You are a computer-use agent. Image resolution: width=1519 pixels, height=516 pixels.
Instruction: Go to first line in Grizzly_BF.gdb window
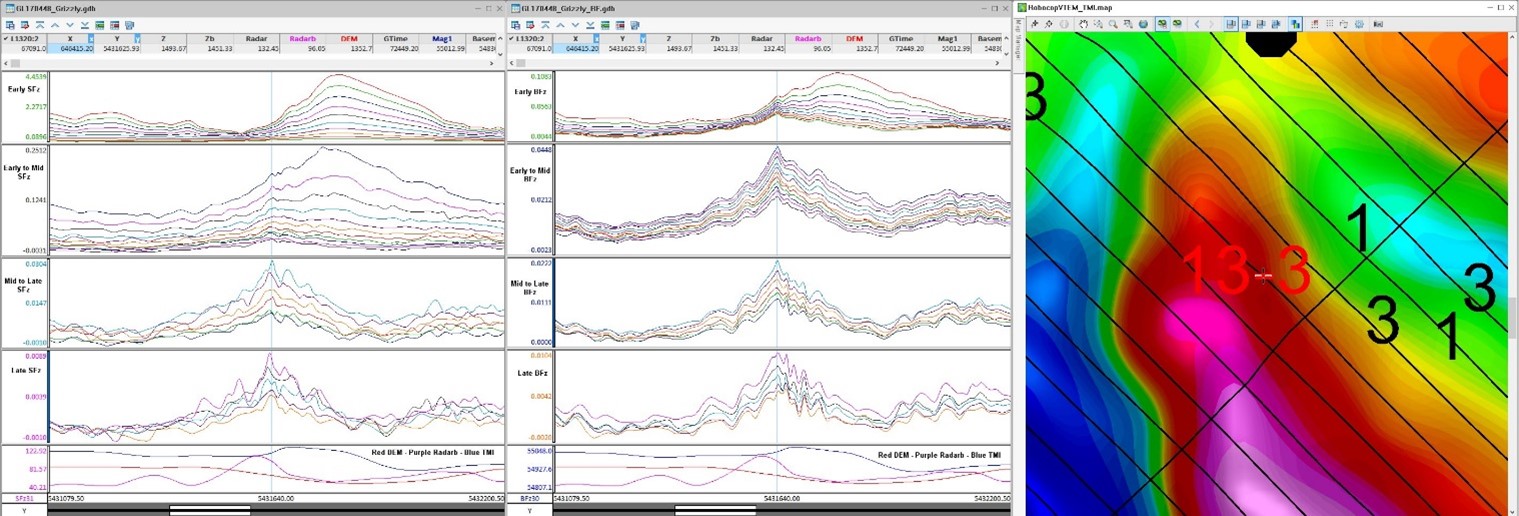[547, 25]
